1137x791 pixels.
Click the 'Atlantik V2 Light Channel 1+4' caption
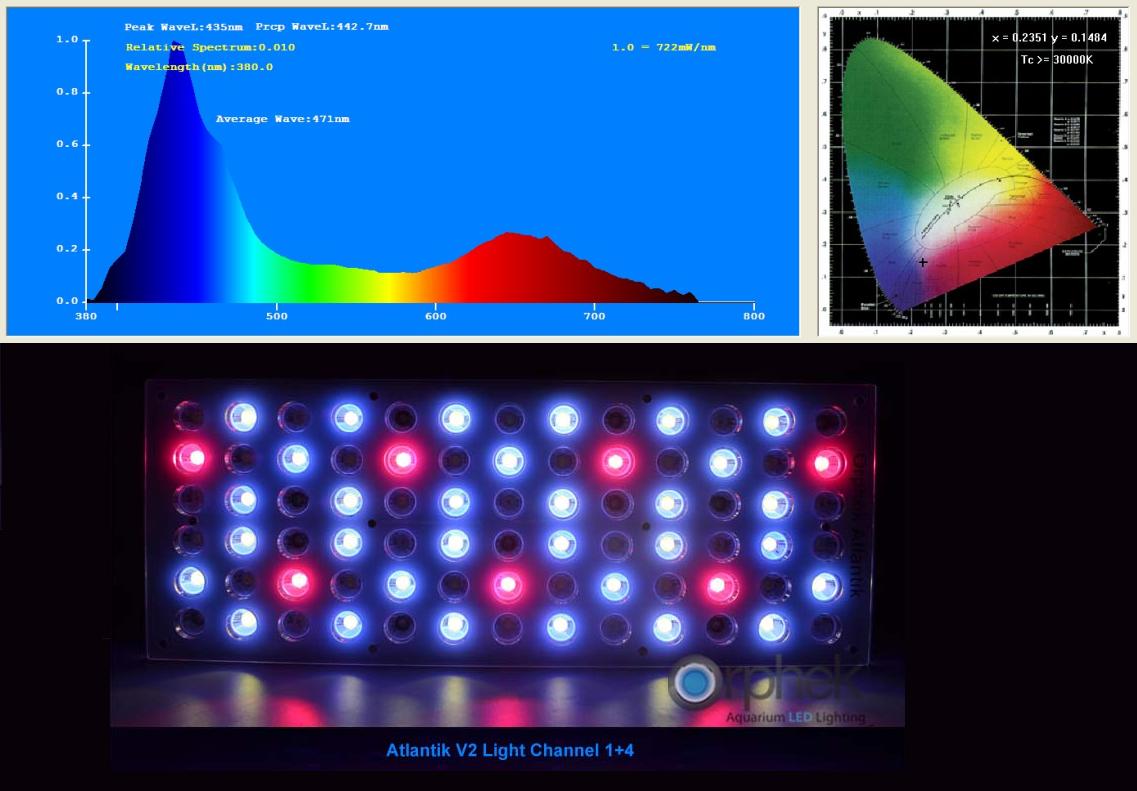coord(510,750)
